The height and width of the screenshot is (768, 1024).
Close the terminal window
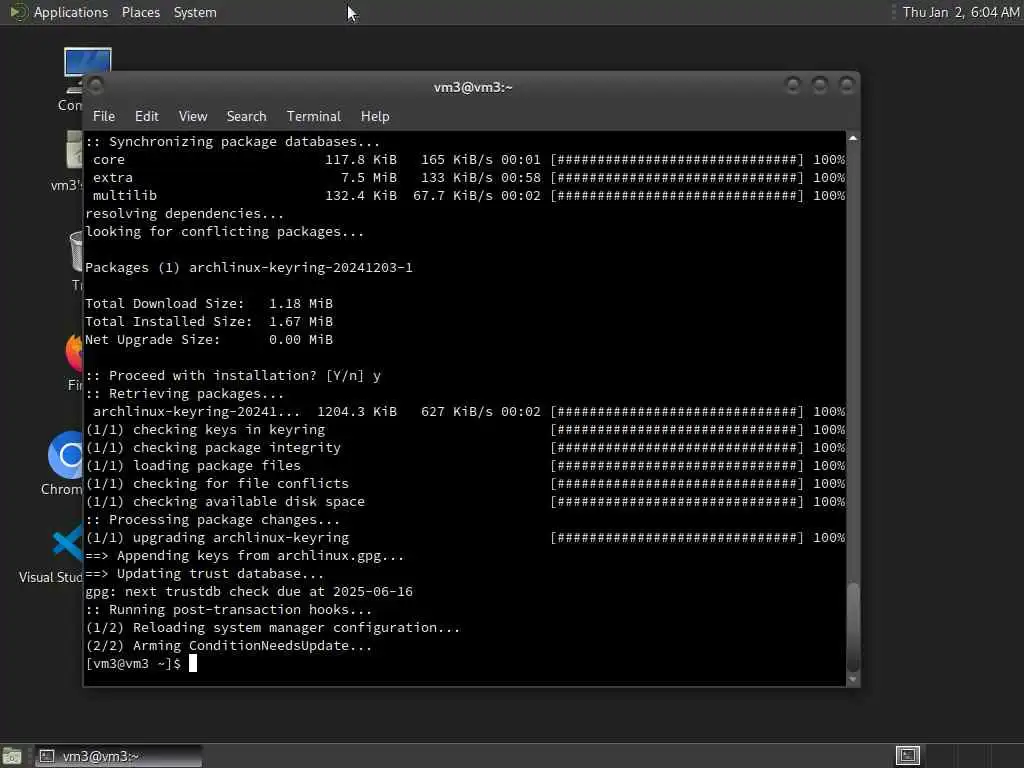pyautogui.click(x=846, y=86)
